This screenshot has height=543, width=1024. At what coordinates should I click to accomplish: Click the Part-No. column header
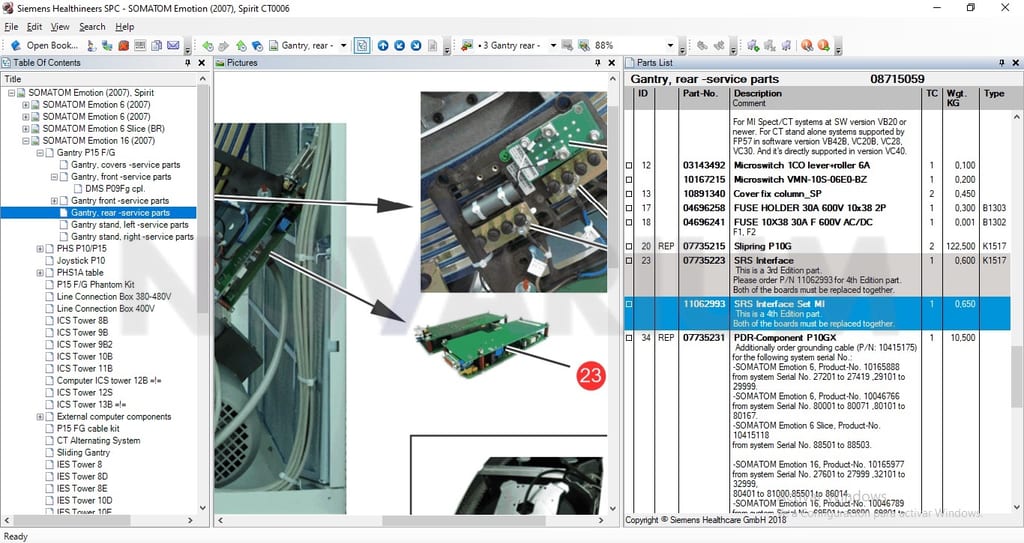pyautogui.click(x=703, y=98)
